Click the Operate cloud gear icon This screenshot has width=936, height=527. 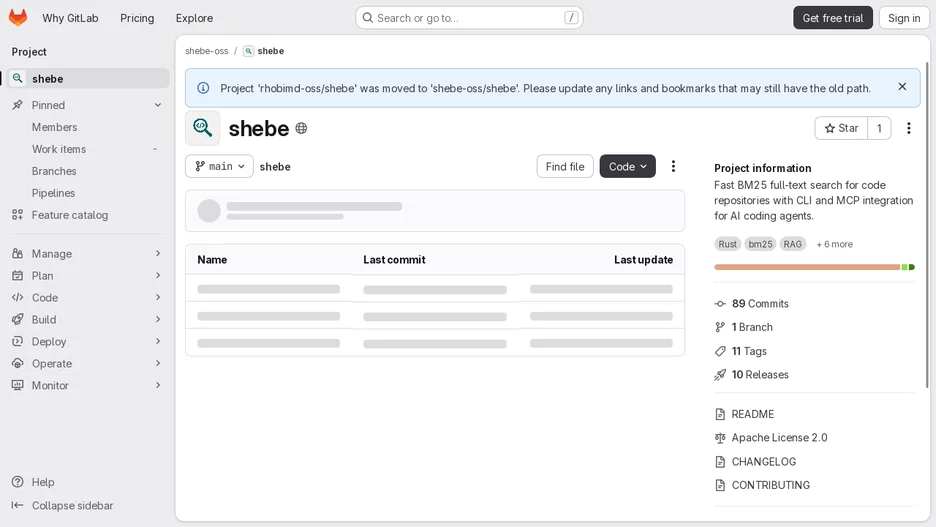(x=18, y=363)
